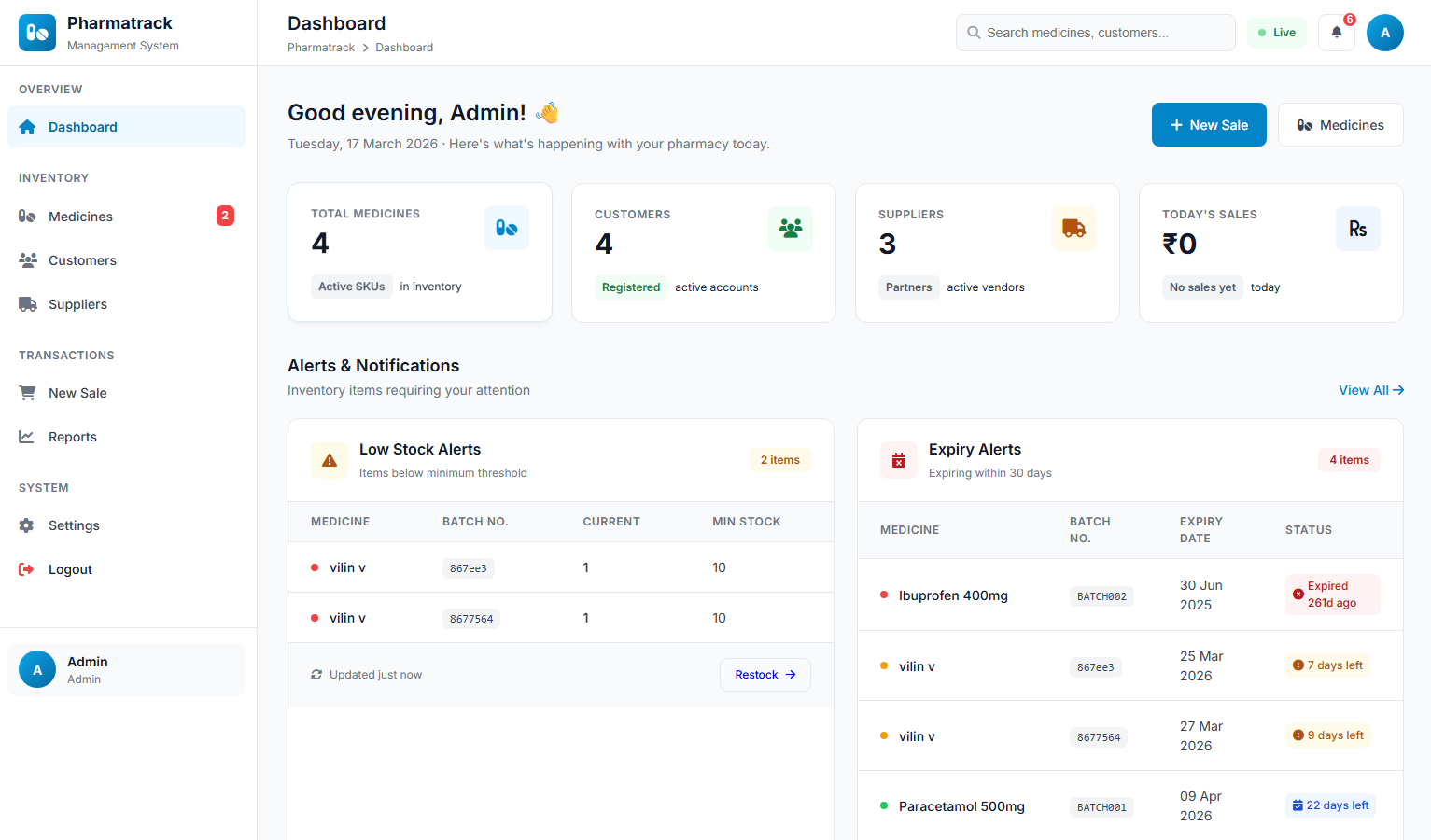
Task: Click the Total Medicines pill icon
Action: point(506,228)
